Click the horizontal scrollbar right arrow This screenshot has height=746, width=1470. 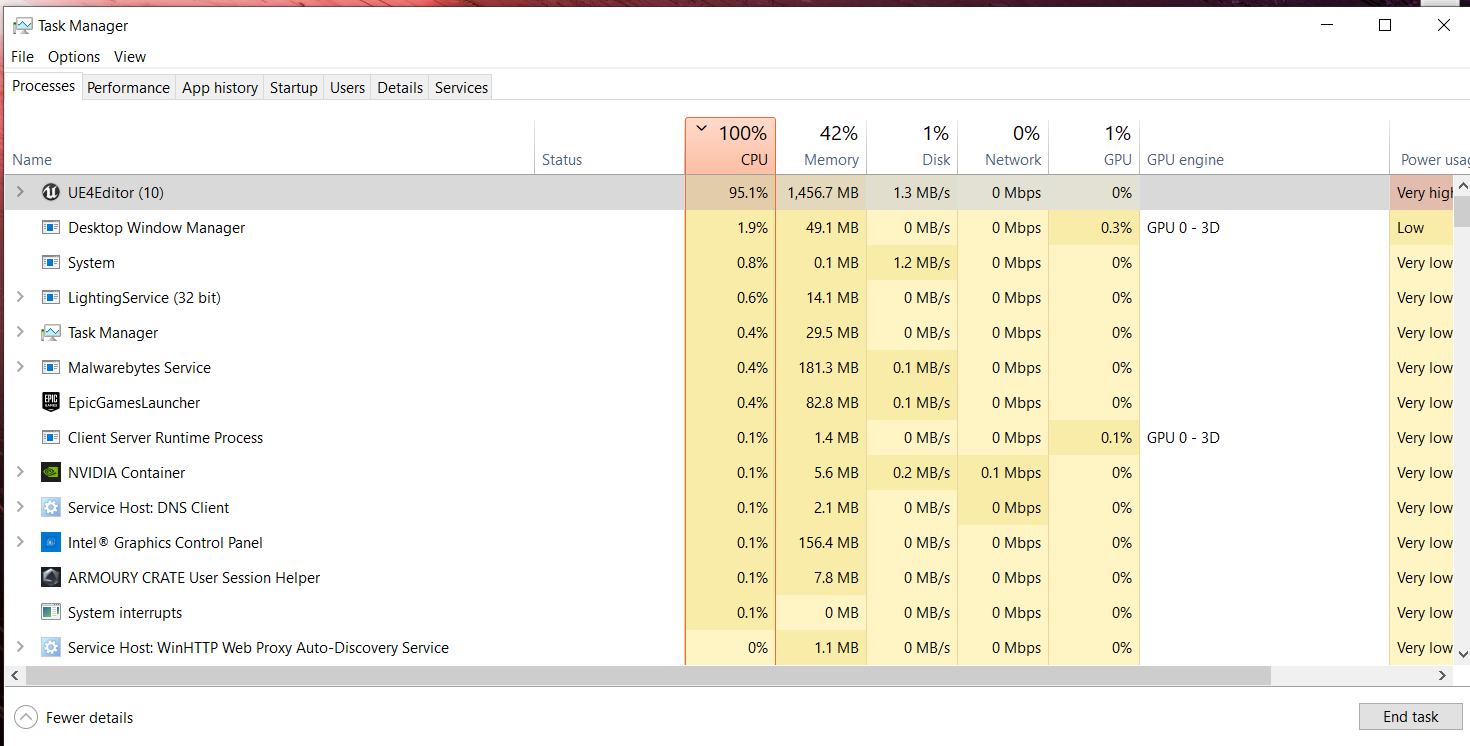[1442, 676]
